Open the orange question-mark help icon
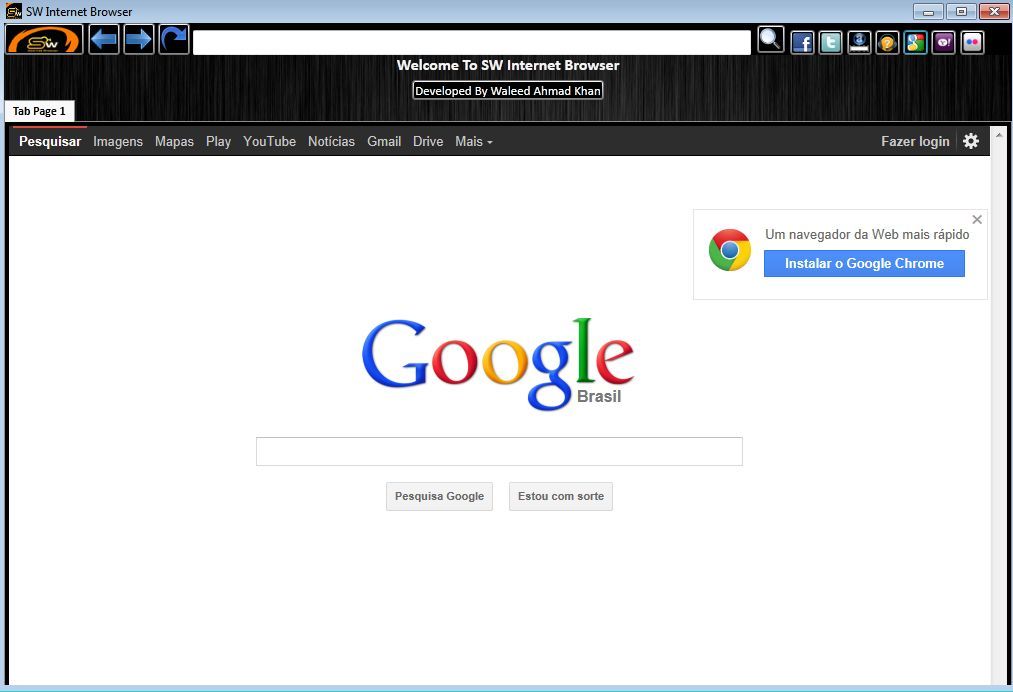The width and height of the screenshot is (1013, 692). (888, 43)
